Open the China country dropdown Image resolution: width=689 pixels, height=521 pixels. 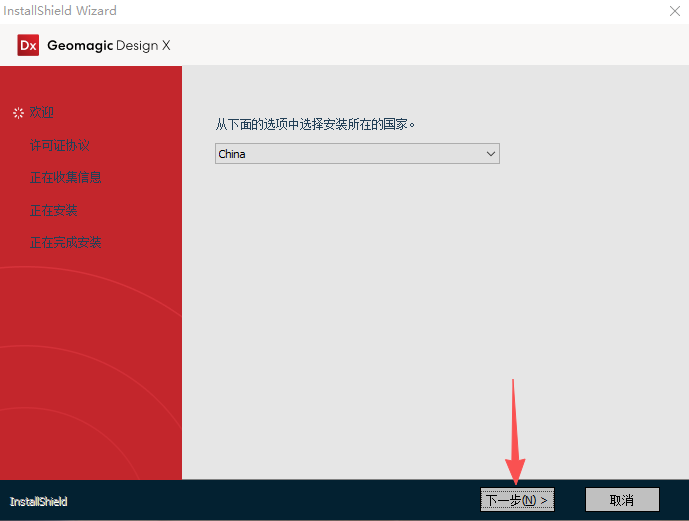click(357, 154)
